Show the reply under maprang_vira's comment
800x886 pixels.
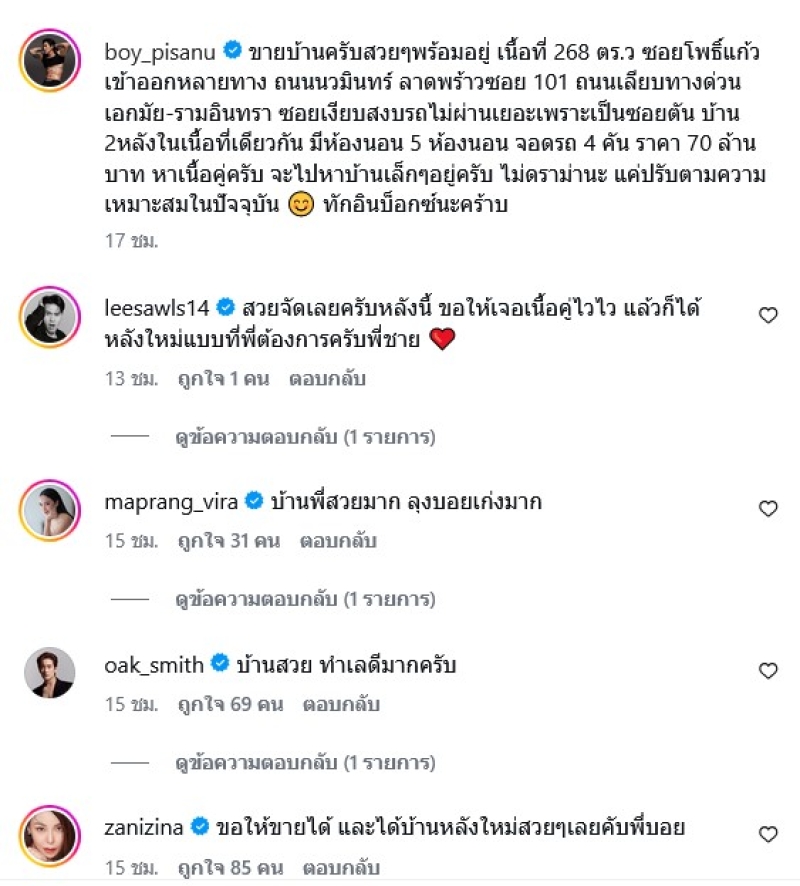(x=305, y=599)
